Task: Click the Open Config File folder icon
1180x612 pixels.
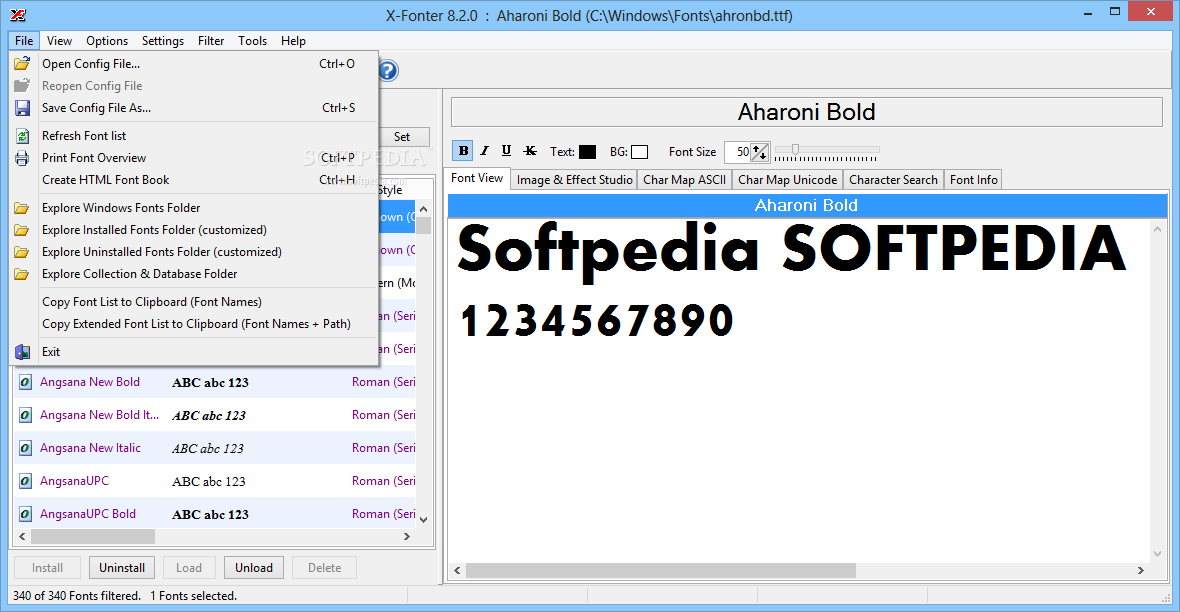Action: 22,64
